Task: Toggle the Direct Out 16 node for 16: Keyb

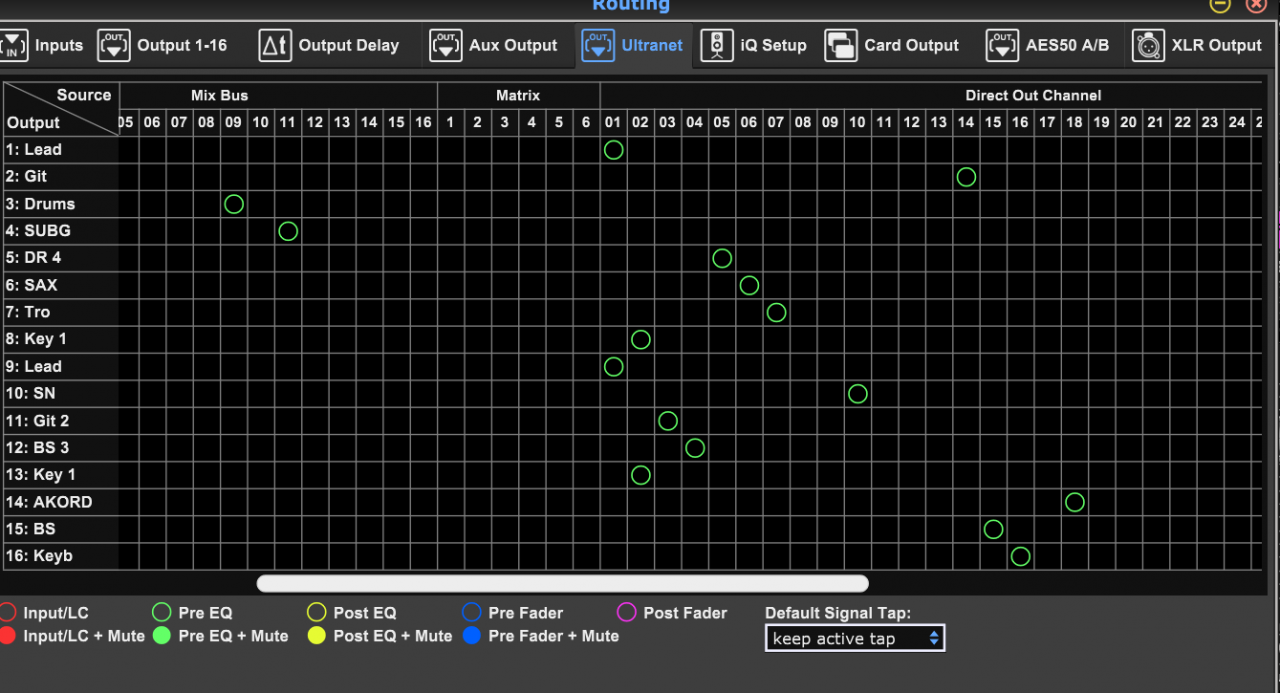Action: tap(1020, 556)
